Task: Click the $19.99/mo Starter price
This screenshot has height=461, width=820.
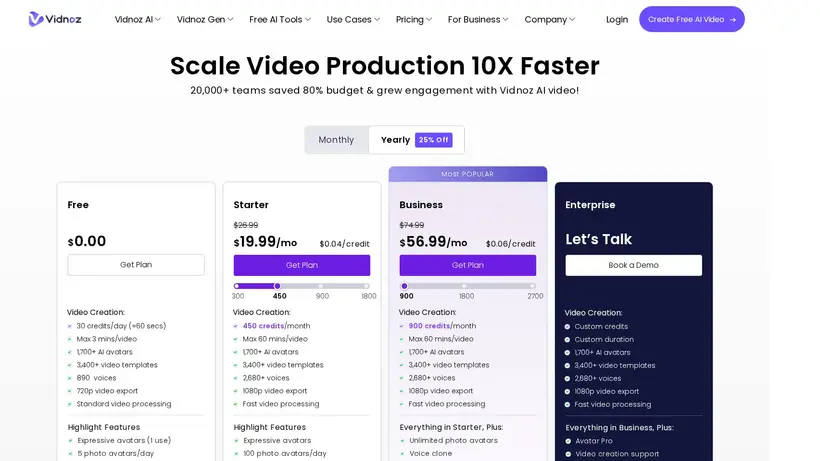Action: 265,241
